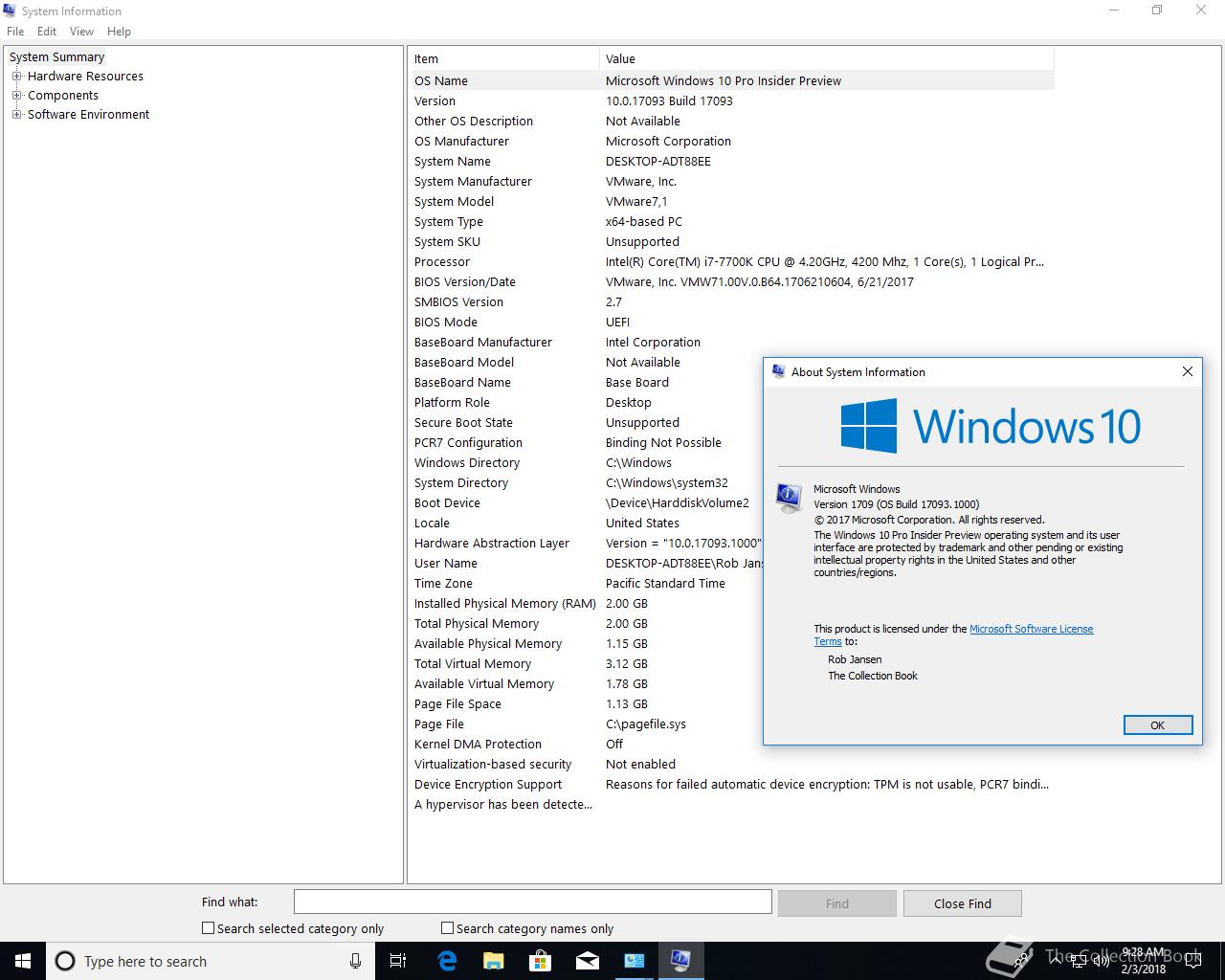
Task: Select the Hardware Resources tree label
Action: click(x=85, y=77)
